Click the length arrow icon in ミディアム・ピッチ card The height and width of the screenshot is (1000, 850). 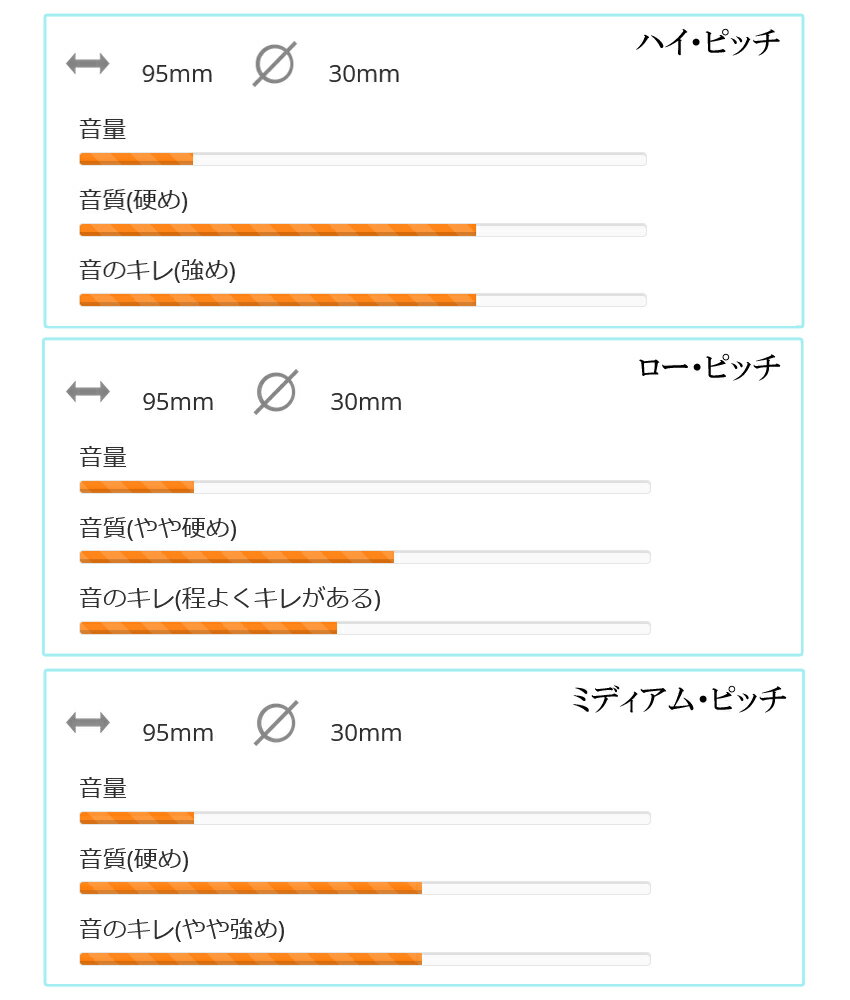88,722
